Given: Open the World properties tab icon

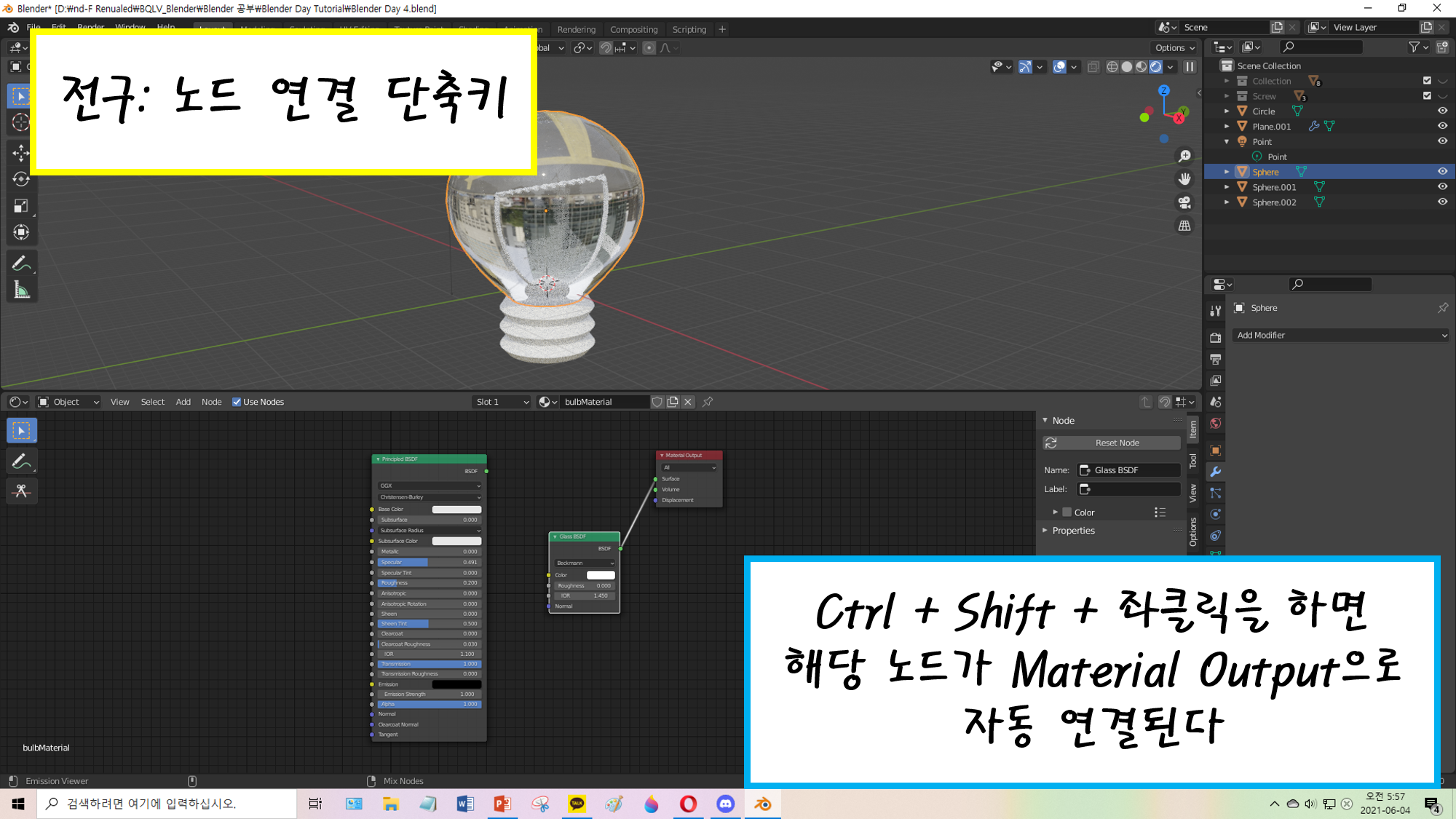Looking at the screenshot, I should point(1215,423).
